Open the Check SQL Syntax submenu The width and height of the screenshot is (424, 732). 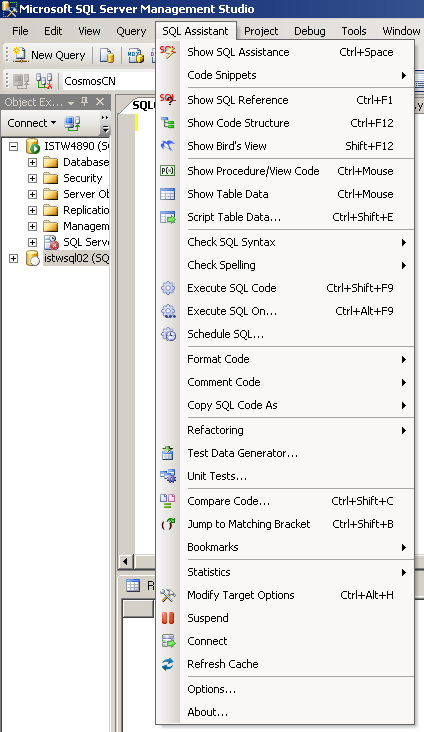tap(286, 242)
